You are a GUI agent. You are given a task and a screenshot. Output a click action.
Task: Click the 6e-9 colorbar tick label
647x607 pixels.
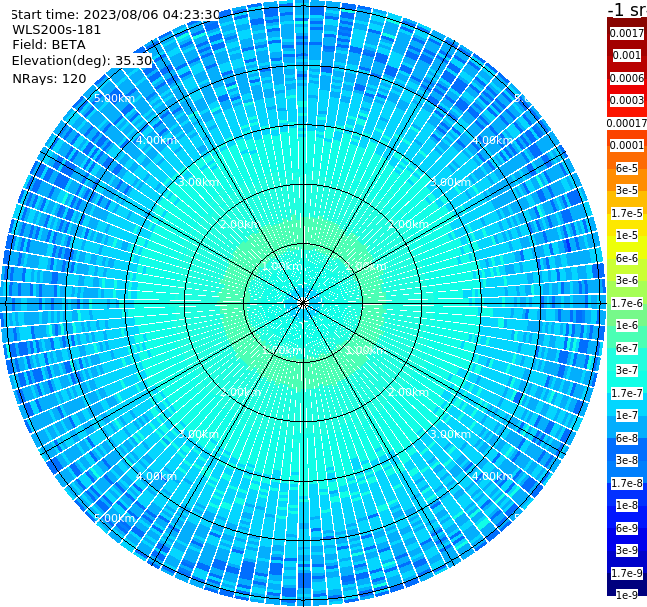[x=627, y=528]
